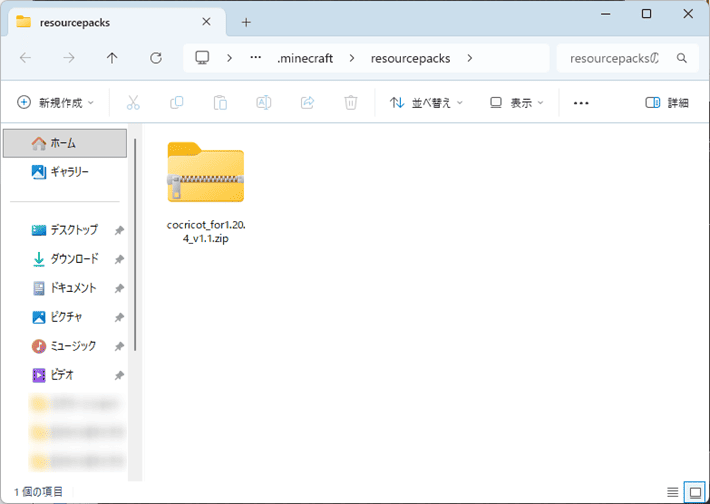Minimize the File Explorer window
The height and width of the screenshot is (504, 710).
click(x=605, y=14)
